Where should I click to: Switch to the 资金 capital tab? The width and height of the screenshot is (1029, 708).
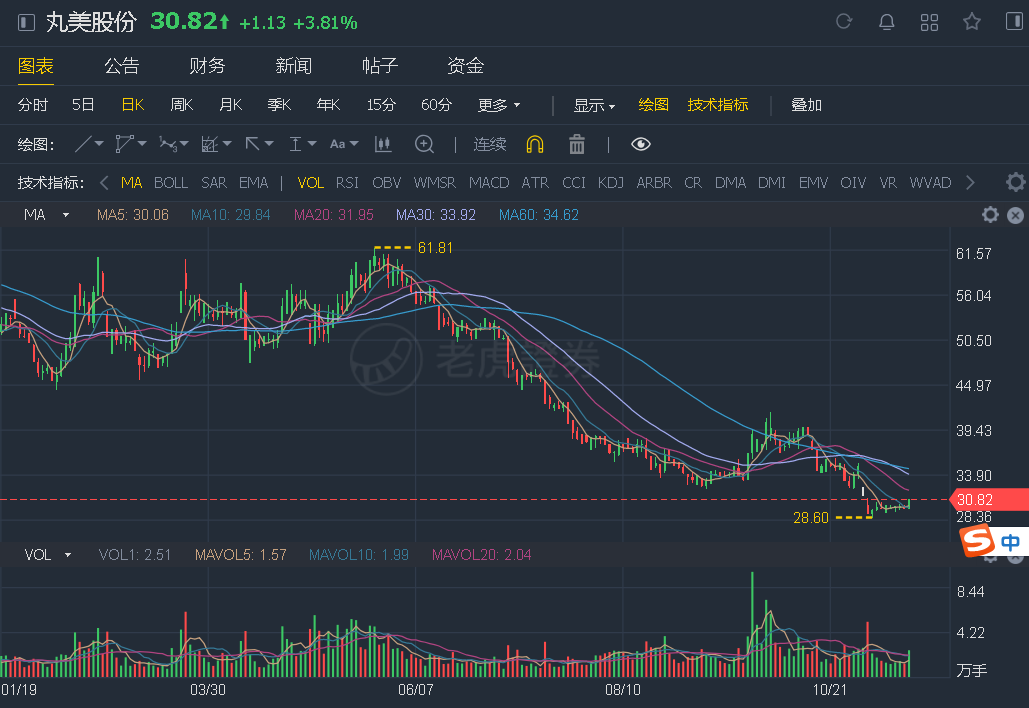click(465, 66)
